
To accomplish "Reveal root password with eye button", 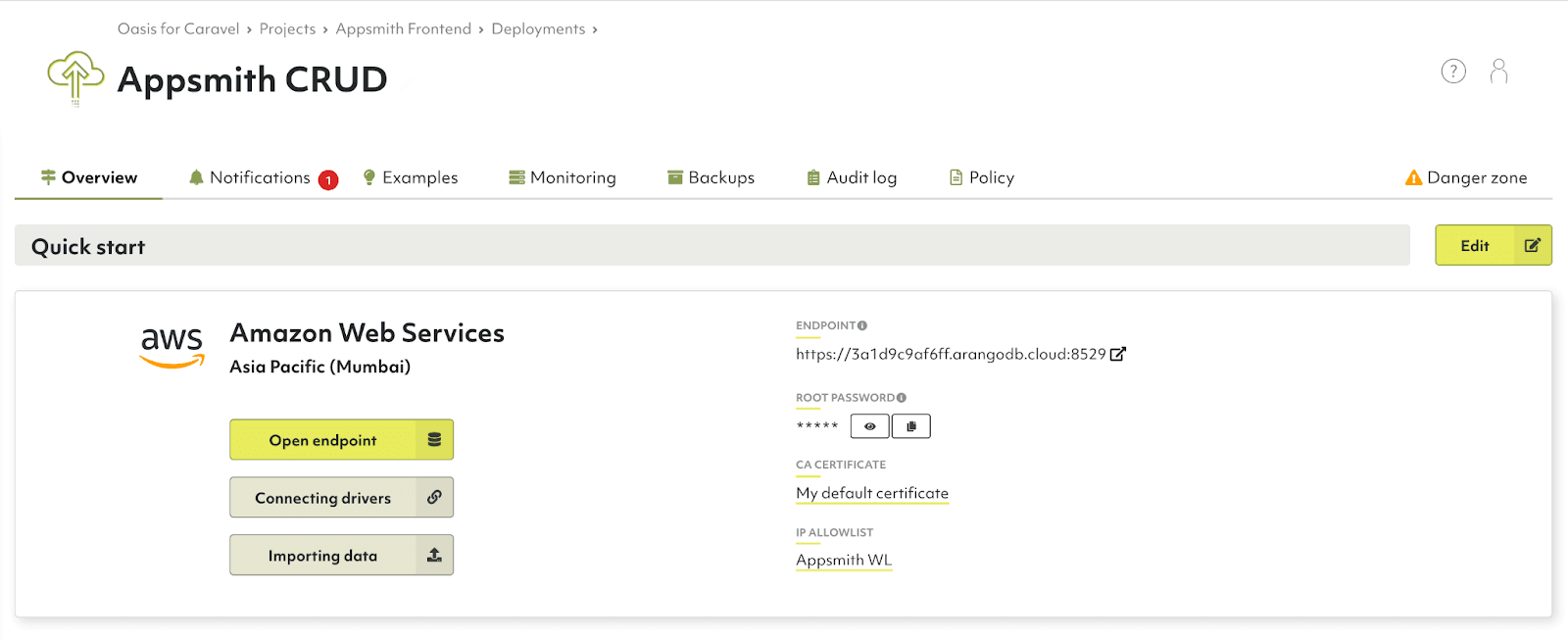I will click(x=870, y=426).
